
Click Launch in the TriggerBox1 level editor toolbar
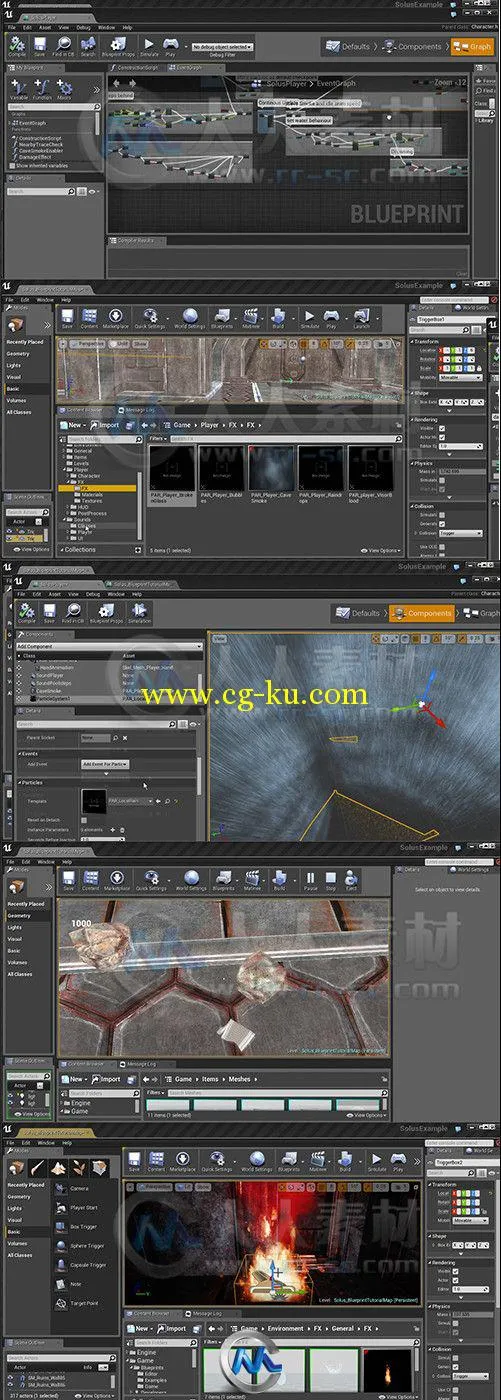(x=360, y=319)
